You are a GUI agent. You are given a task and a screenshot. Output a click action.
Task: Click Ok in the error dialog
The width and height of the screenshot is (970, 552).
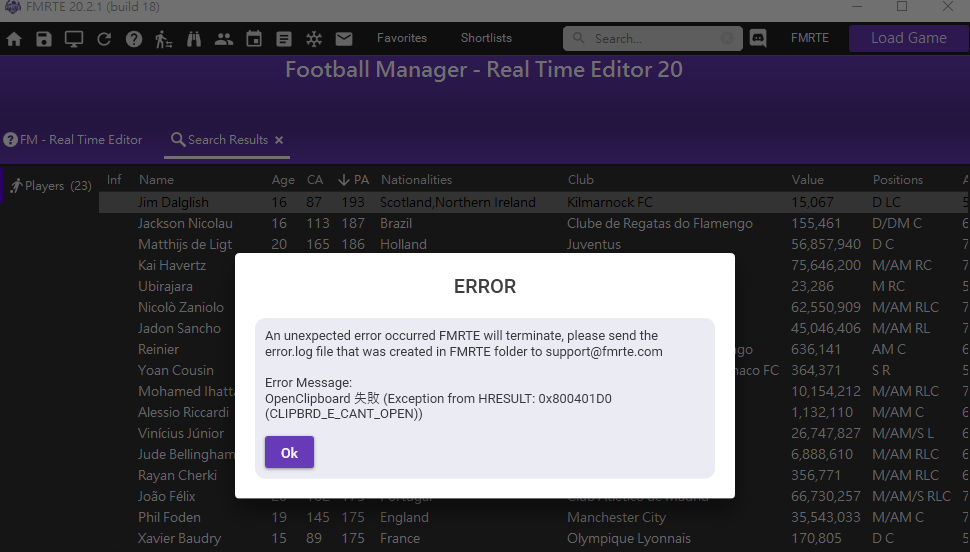click(x=290, y=452)
